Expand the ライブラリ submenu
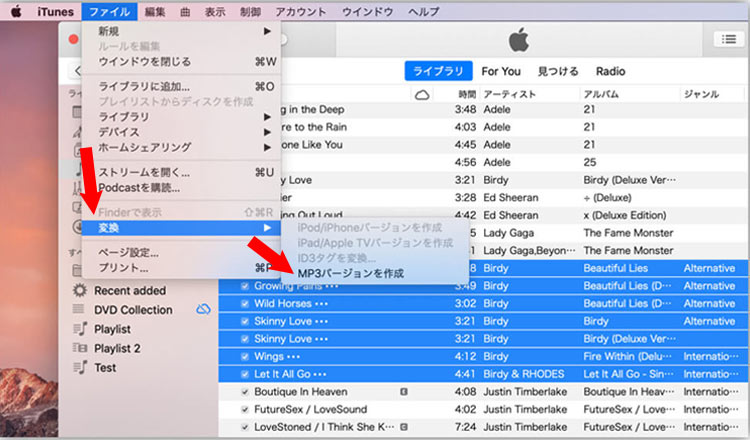Image resolution: width=750 pixels, height=440 pixels. coord(181,117)
